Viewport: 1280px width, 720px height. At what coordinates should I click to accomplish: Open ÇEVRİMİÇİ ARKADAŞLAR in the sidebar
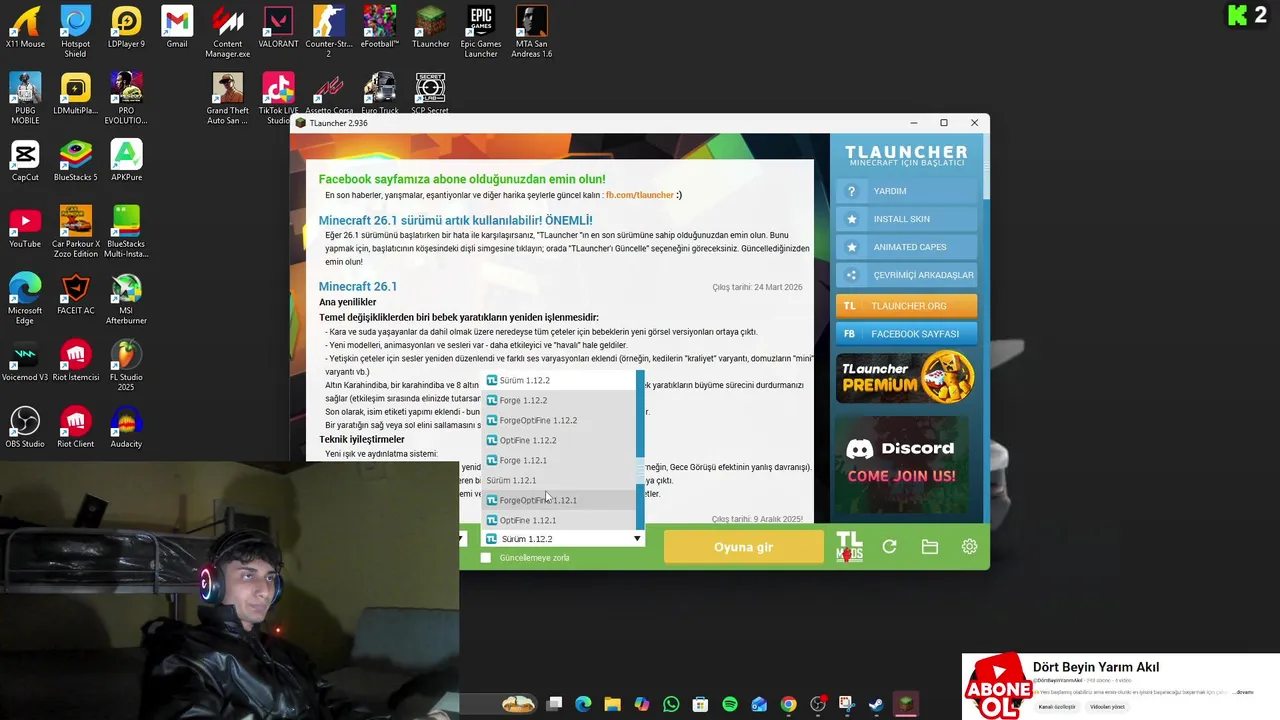click(906, 275)
